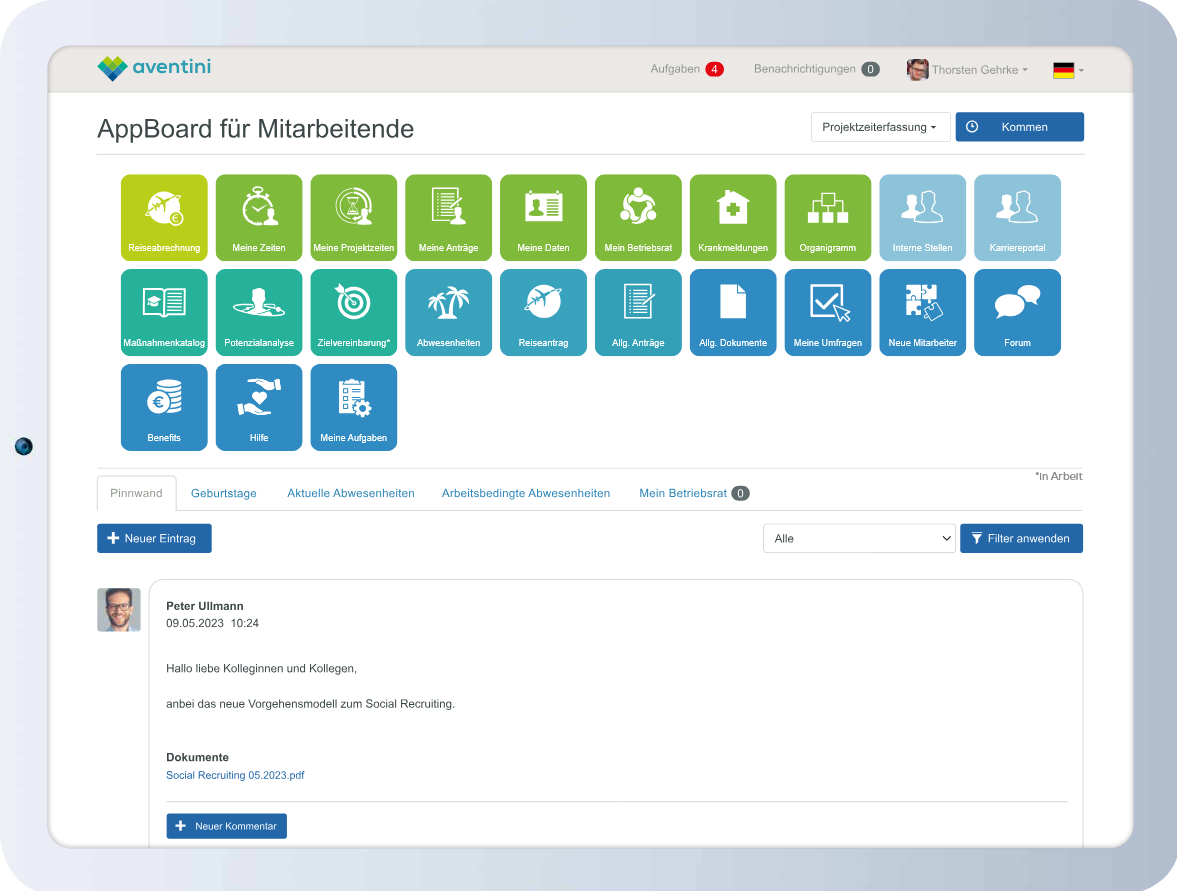Open the Benefits coin stack tile
The image size is (1177, 891).
pyautogui.click(x=164, y=407)
